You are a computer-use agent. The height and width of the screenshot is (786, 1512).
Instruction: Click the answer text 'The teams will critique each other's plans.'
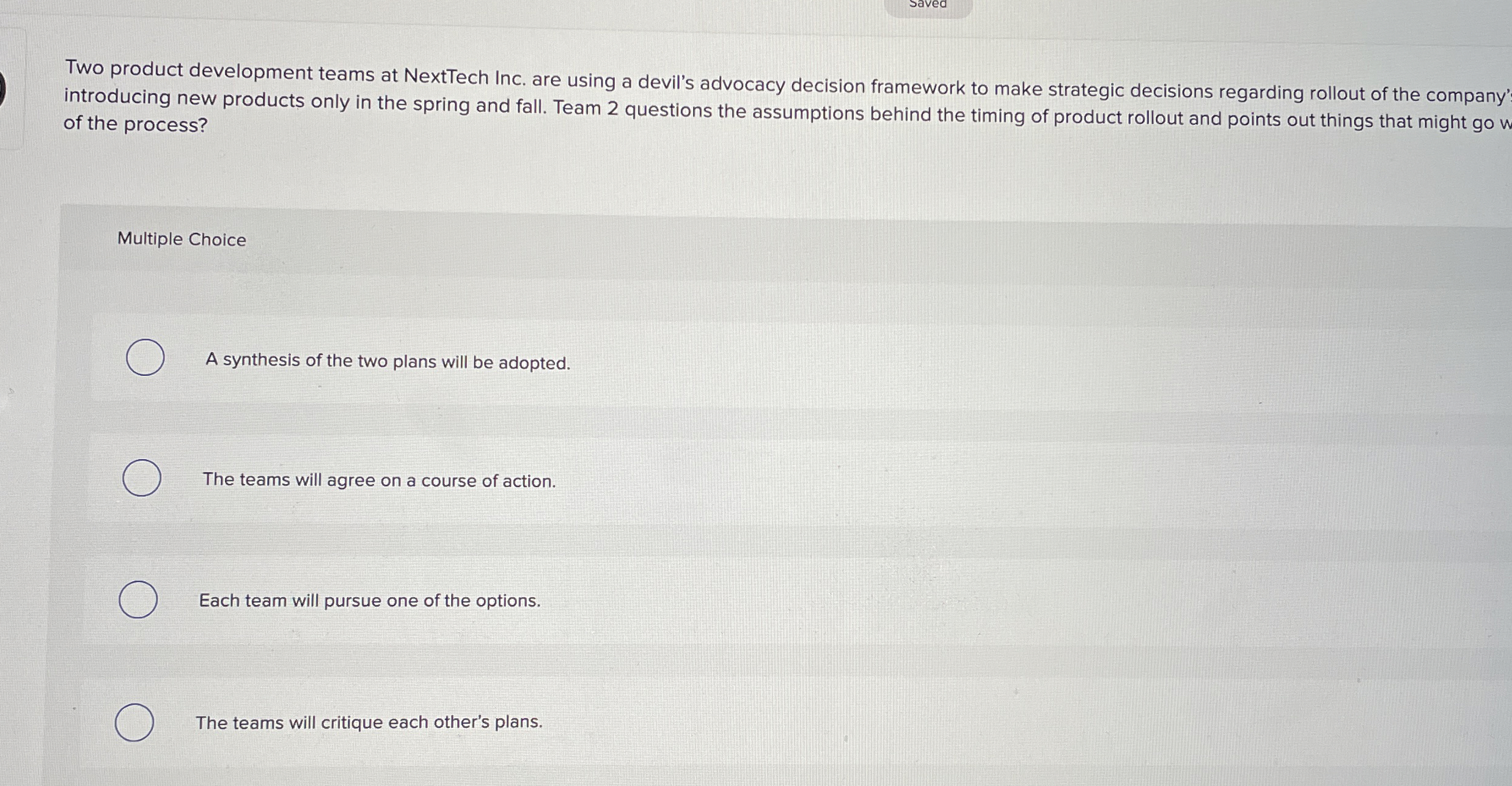369,723
